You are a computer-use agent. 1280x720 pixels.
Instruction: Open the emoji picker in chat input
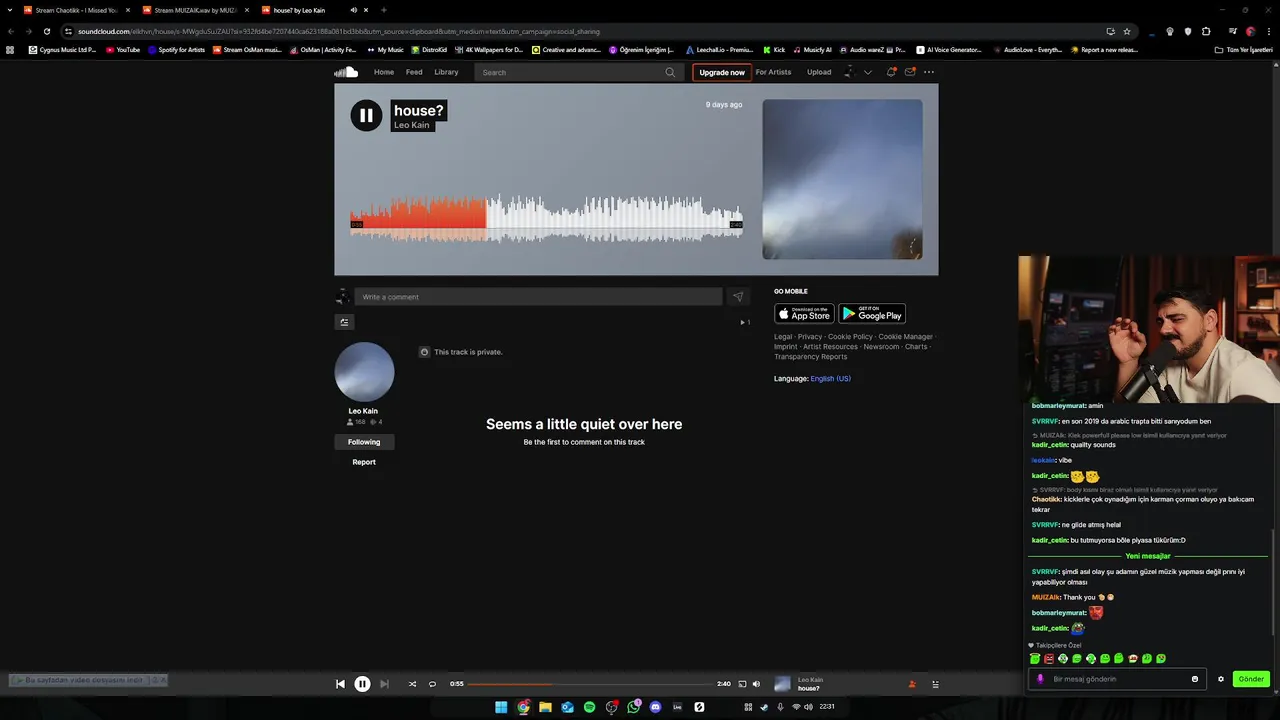point(1194,679)
